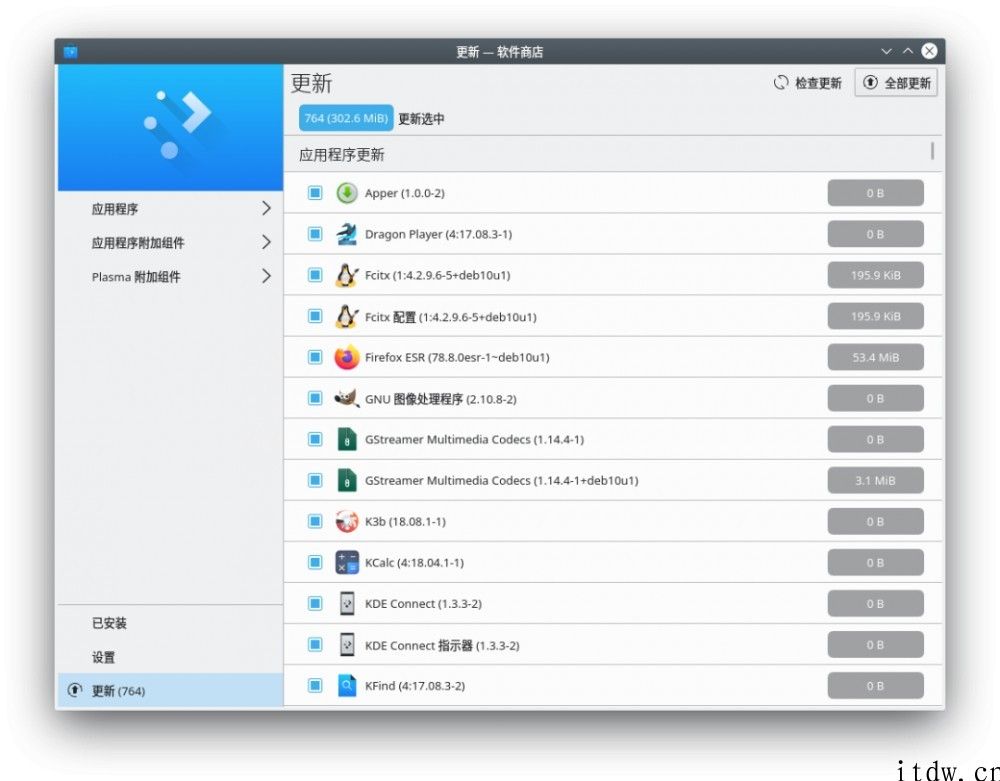Click the title bar keep-below down arrow
1000x781 pixels.
[x=886, y=51]
